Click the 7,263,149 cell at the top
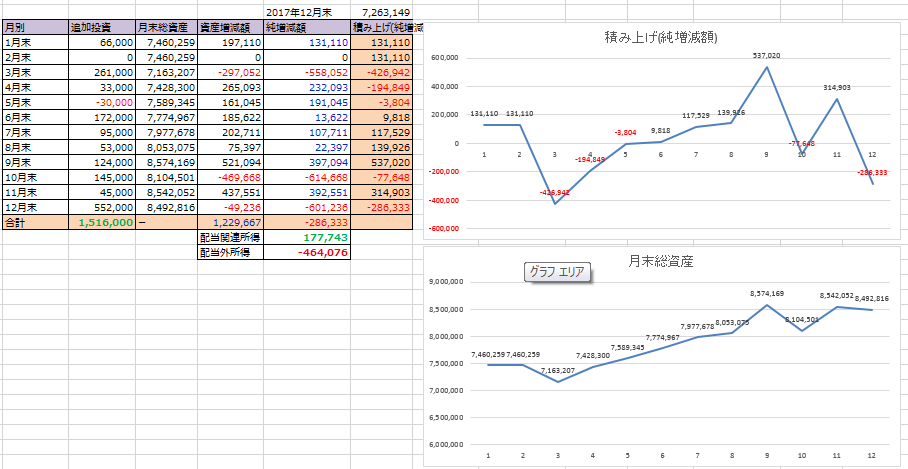This screenshot has height=469, width=908. 382,12
